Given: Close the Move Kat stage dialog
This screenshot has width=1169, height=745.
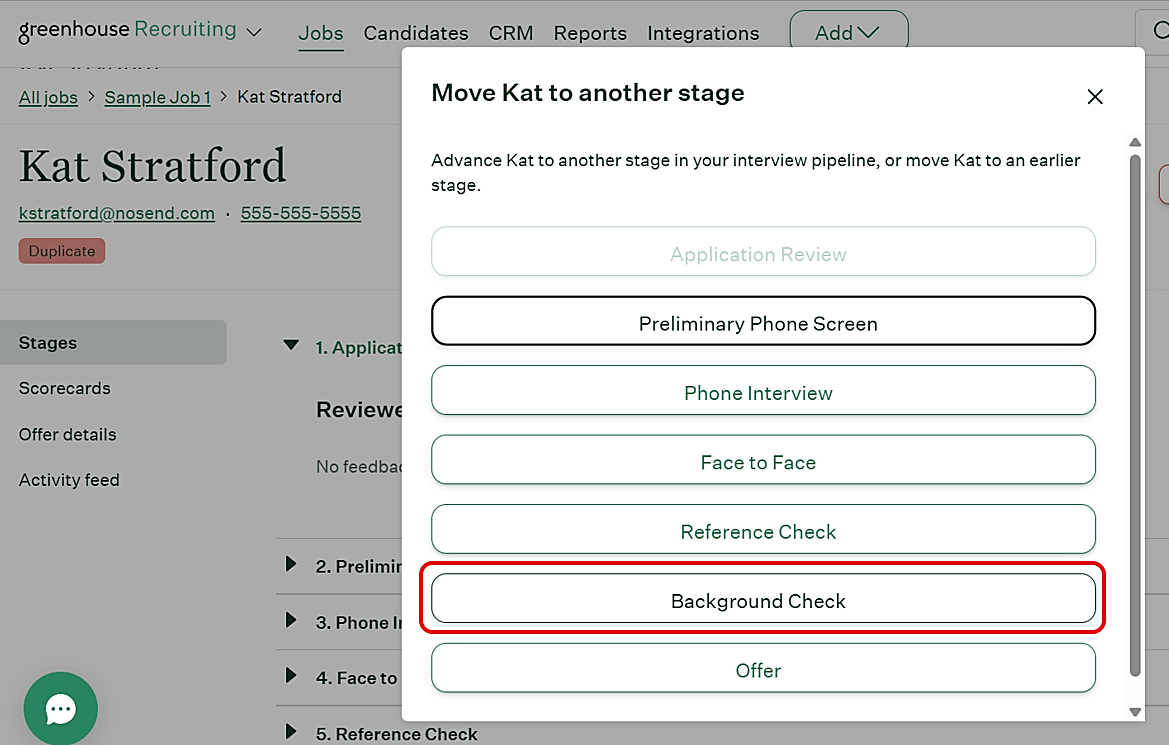Looking at the screenshot, I should point(1094,97).
